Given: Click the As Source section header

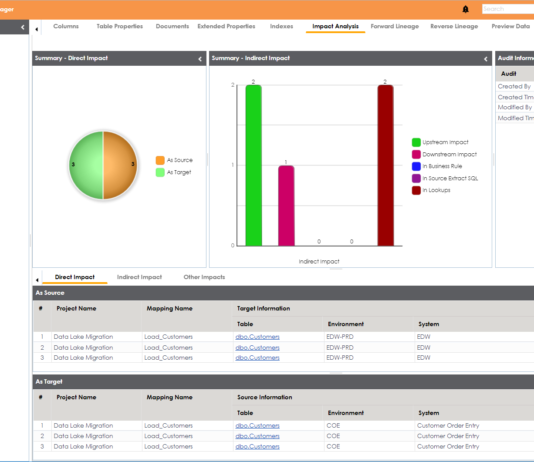Looking at the screenshot, I should point(283,293).
